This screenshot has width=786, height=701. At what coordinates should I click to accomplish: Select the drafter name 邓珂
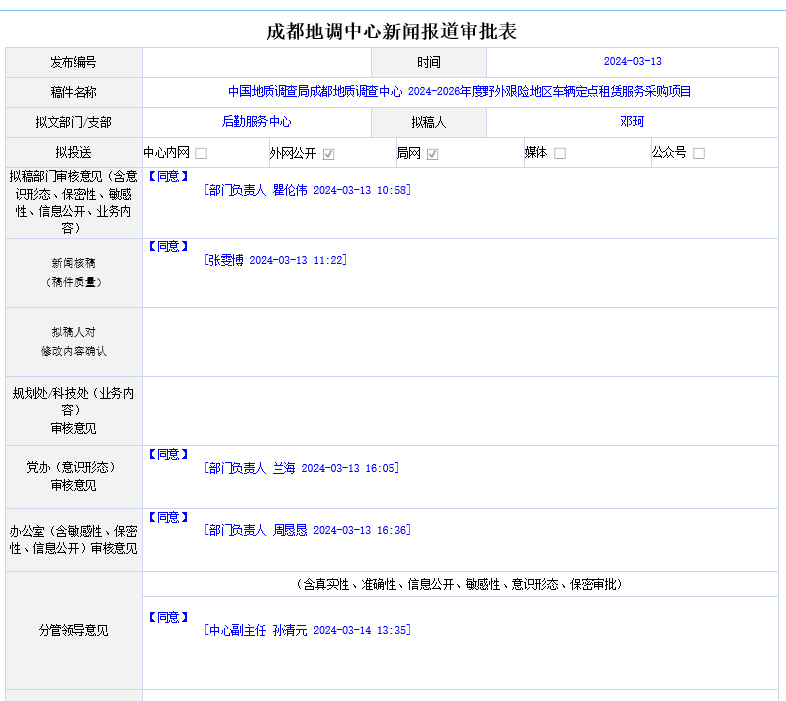(x=631, y=122)
